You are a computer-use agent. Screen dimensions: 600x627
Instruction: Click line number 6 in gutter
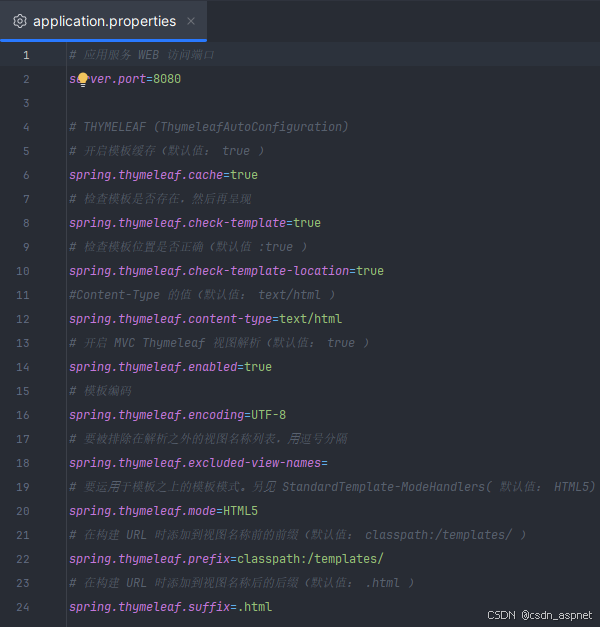coord(26,175)
